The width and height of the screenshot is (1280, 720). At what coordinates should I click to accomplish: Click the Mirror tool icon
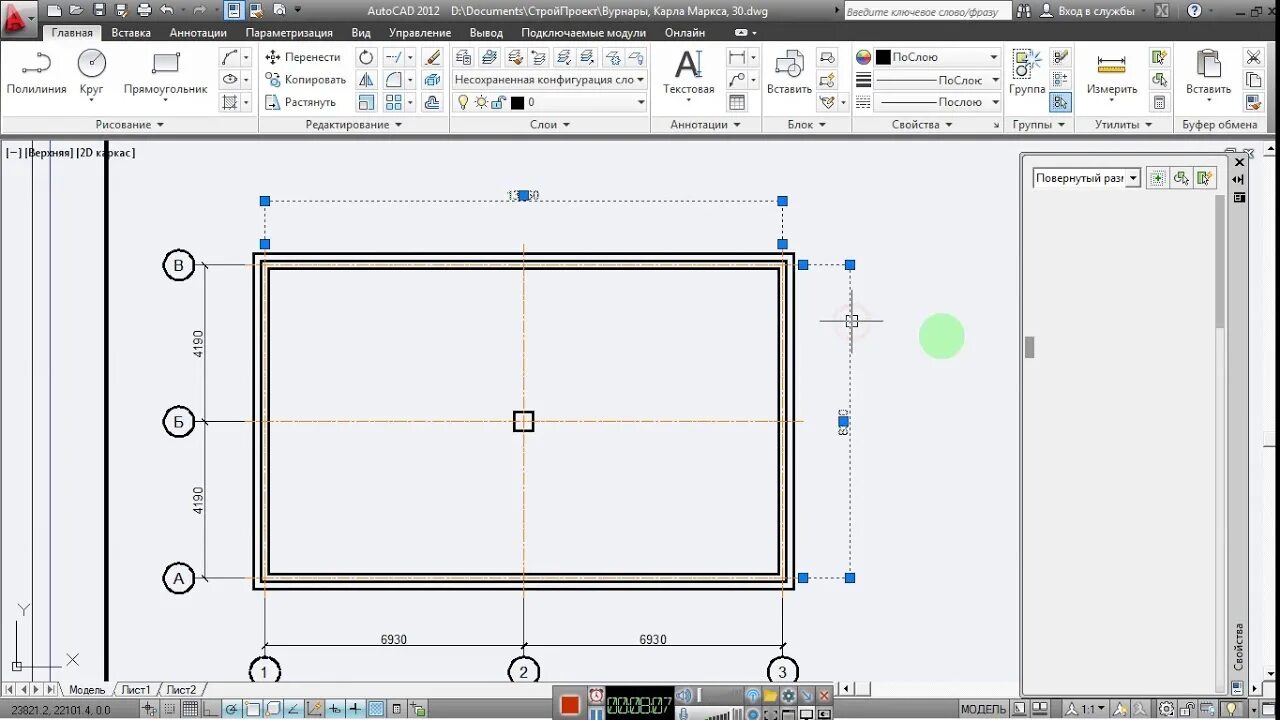pos(366,79)
